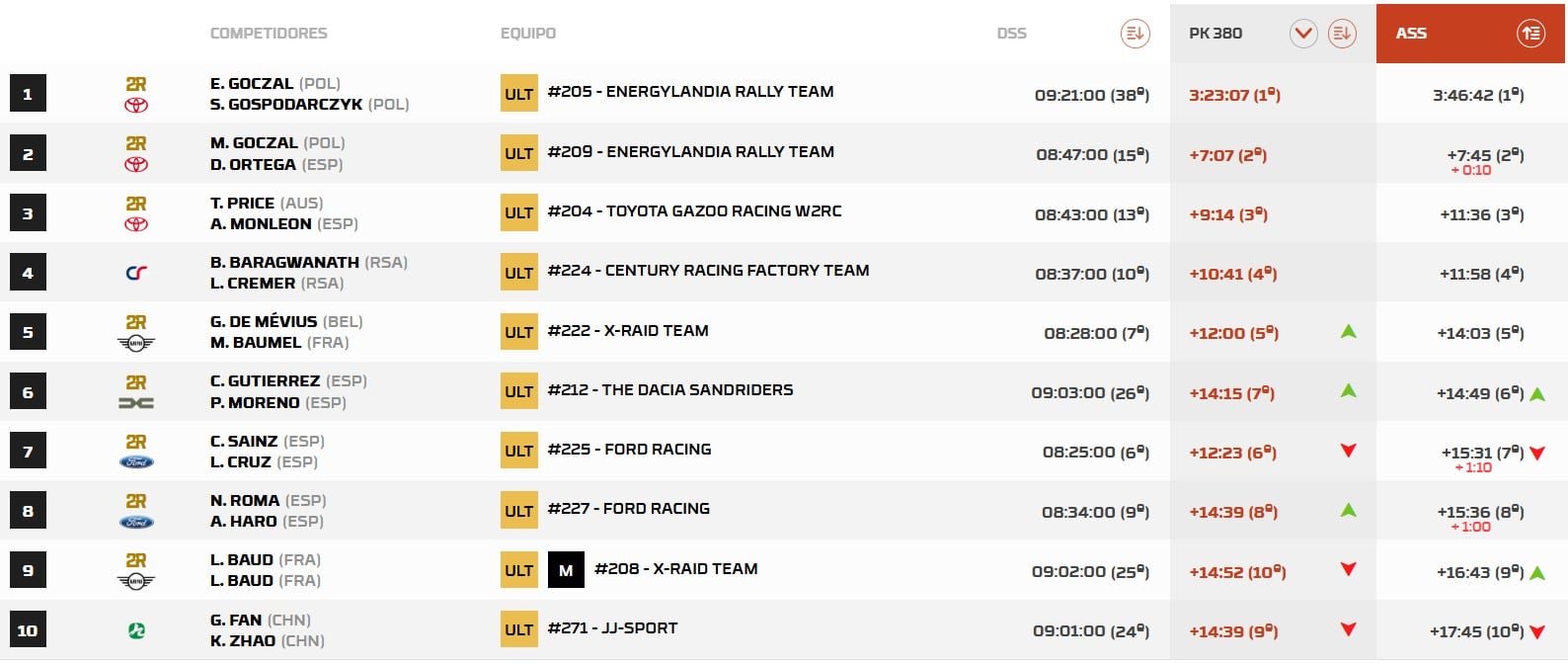Open #204 - Toyota Gazoo Racing W2RC team
Image resolution: width=1568 pixels, height=665 pixels.
(x=694, y=210)
